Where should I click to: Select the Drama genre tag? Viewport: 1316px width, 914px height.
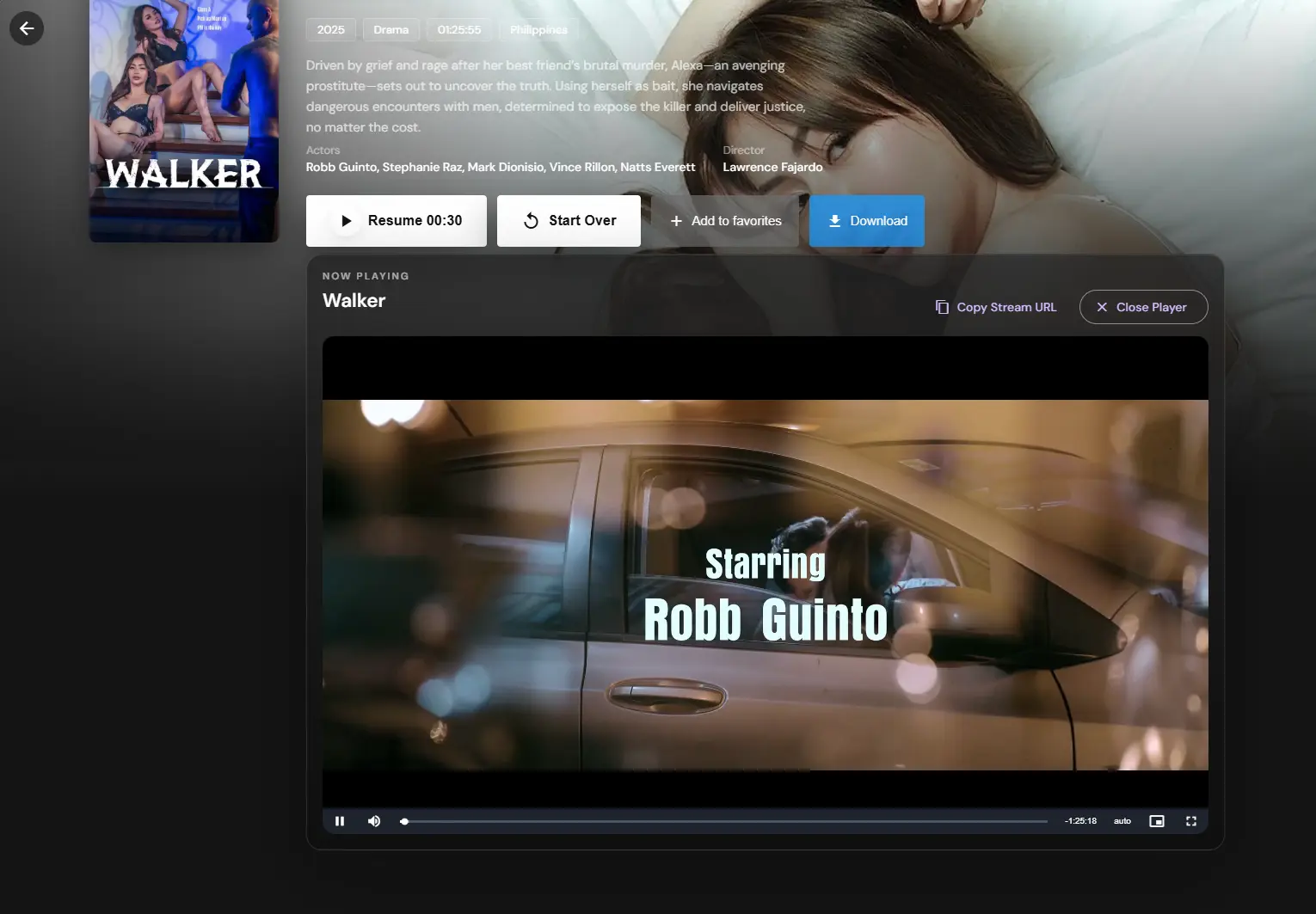[x=391, y=29]
